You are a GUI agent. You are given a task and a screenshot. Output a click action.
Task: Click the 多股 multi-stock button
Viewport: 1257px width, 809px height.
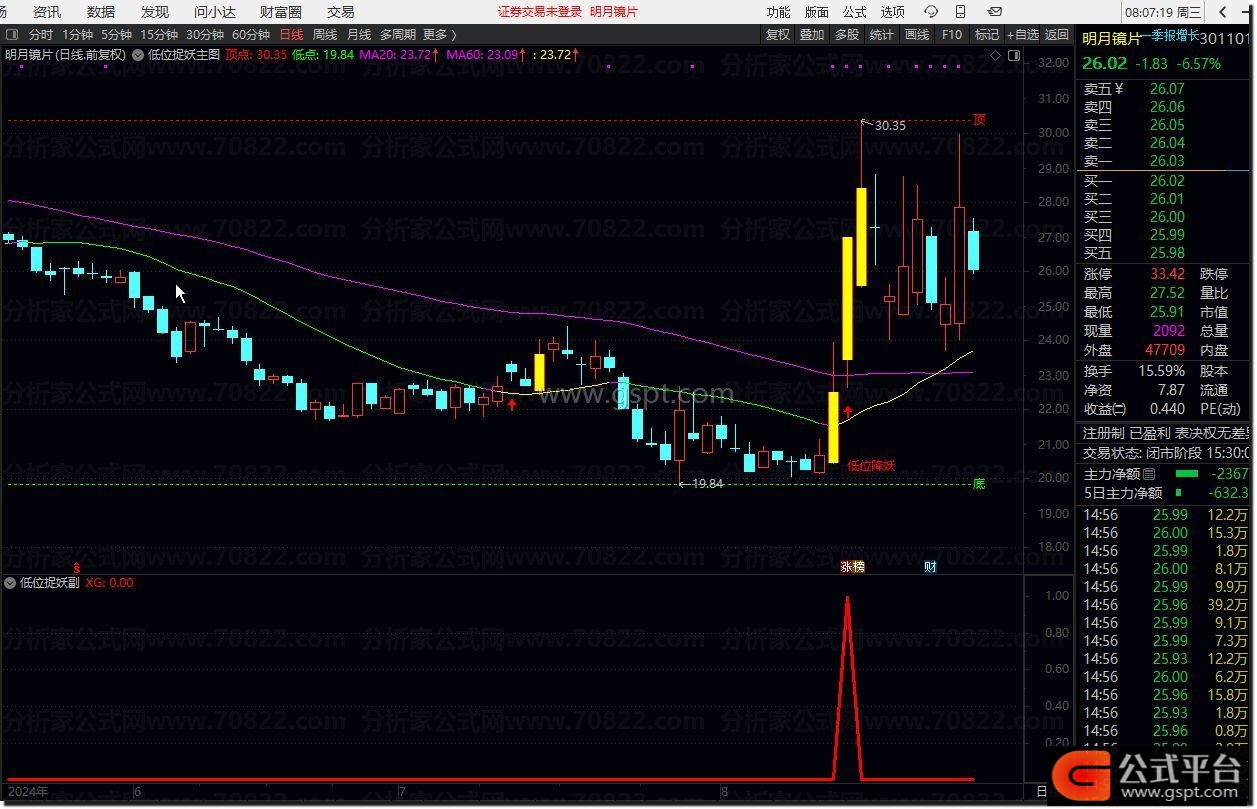click(847, 34)
